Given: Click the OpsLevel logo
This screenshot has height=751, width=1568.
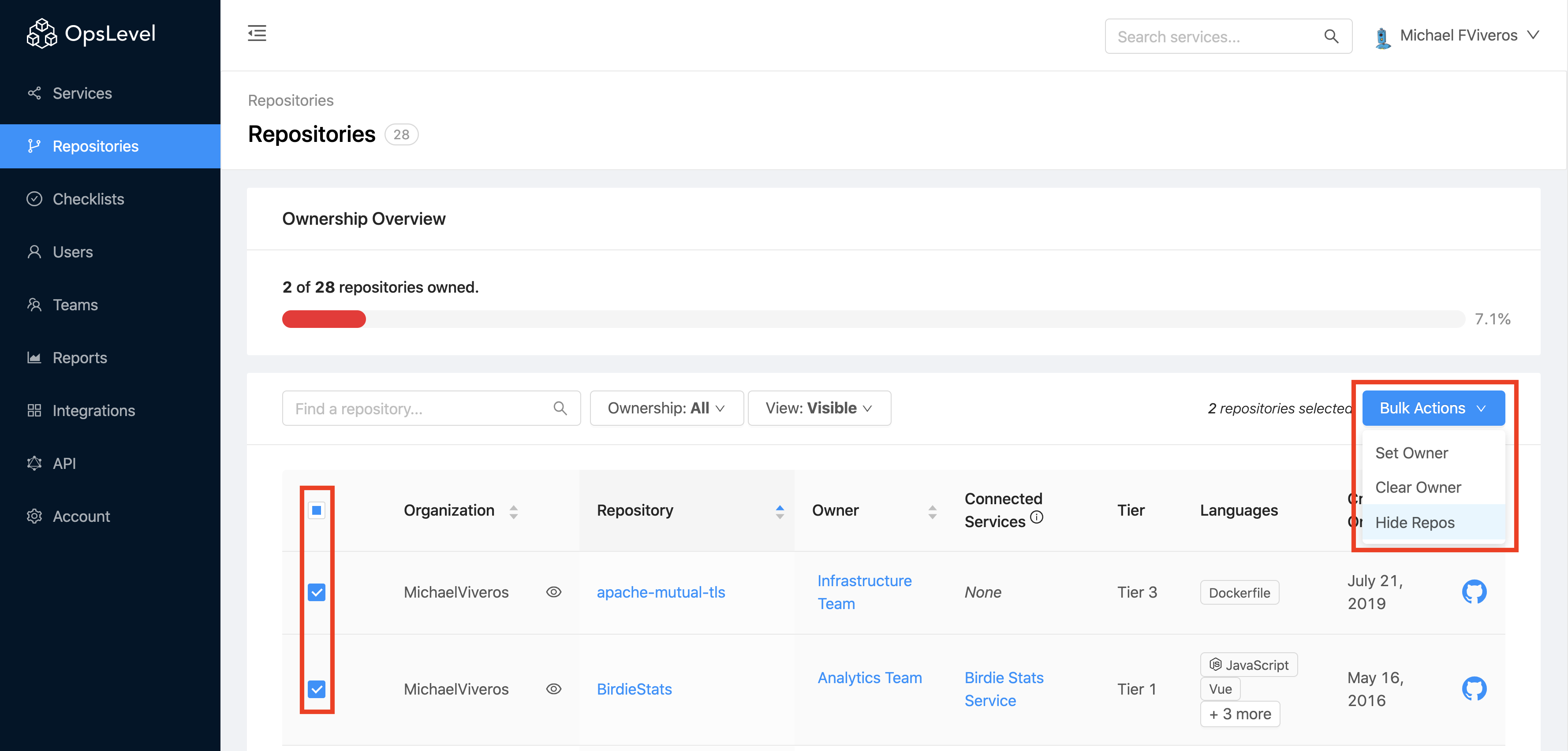Looking at the screenshot, I should coord(91,33).
